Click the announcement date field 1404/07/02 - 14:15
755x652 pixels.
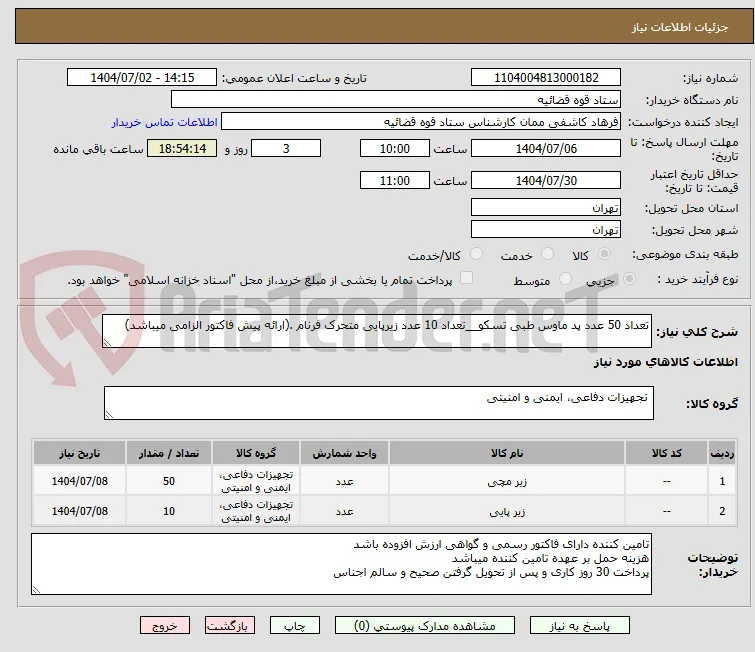(142, 77)
